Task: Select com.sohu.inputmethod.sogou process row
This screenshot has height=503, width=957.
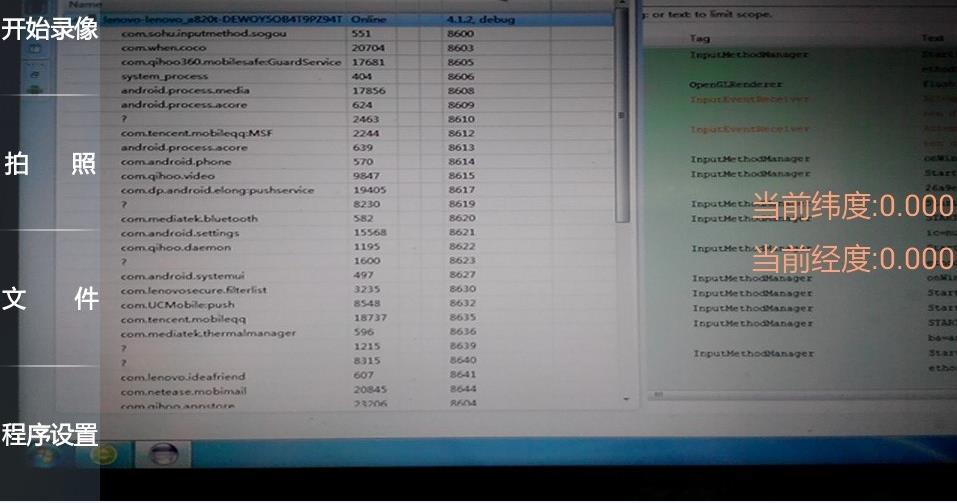Action: point(357,34)
